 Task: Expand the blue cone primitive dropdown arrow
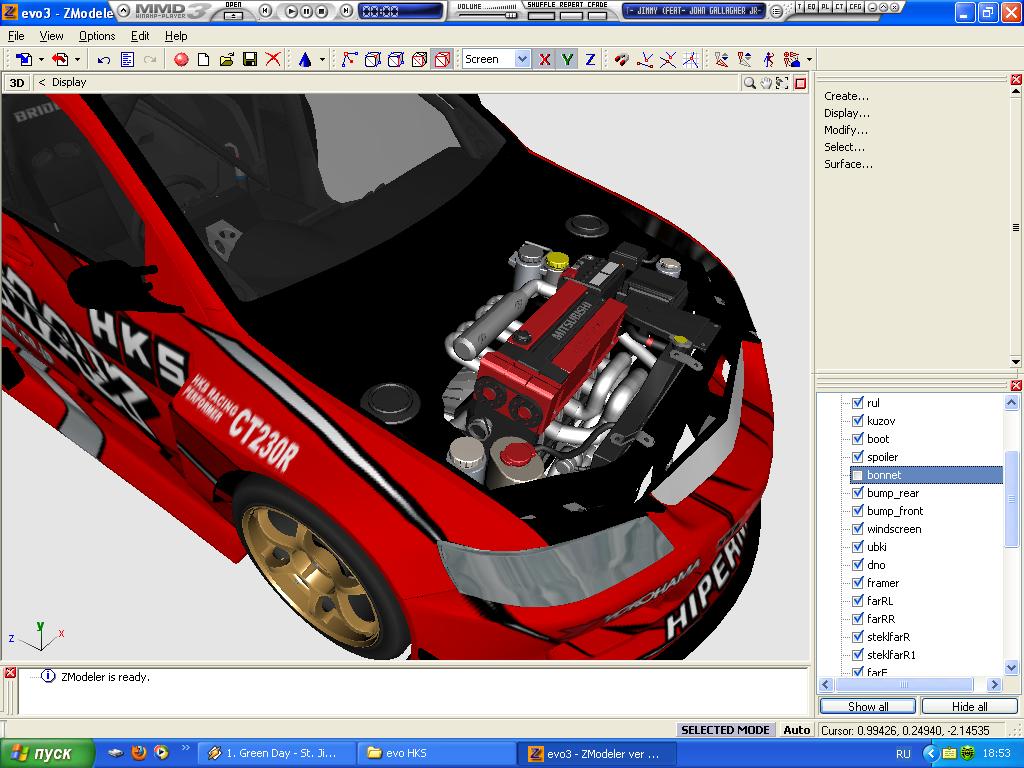coord(322,60)
